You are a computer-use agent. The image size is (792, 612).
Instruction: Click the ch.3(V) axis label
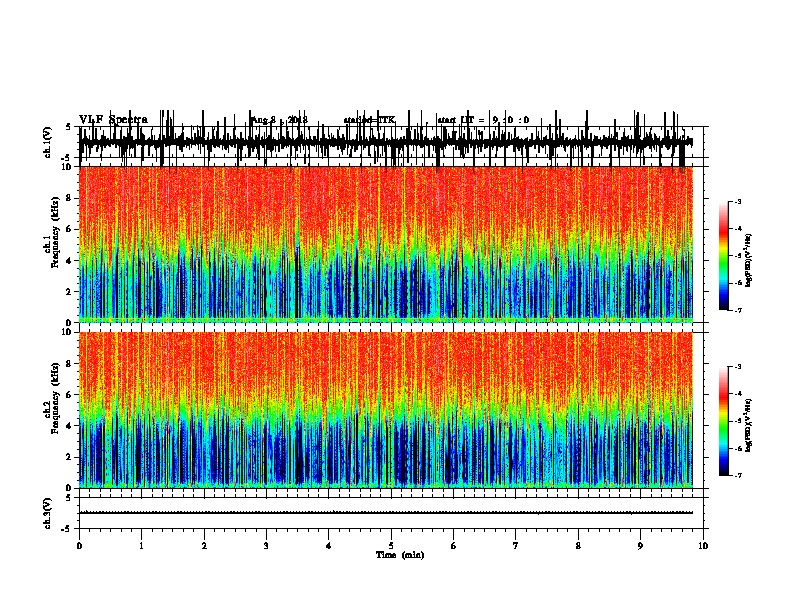(x=47, y=513)
